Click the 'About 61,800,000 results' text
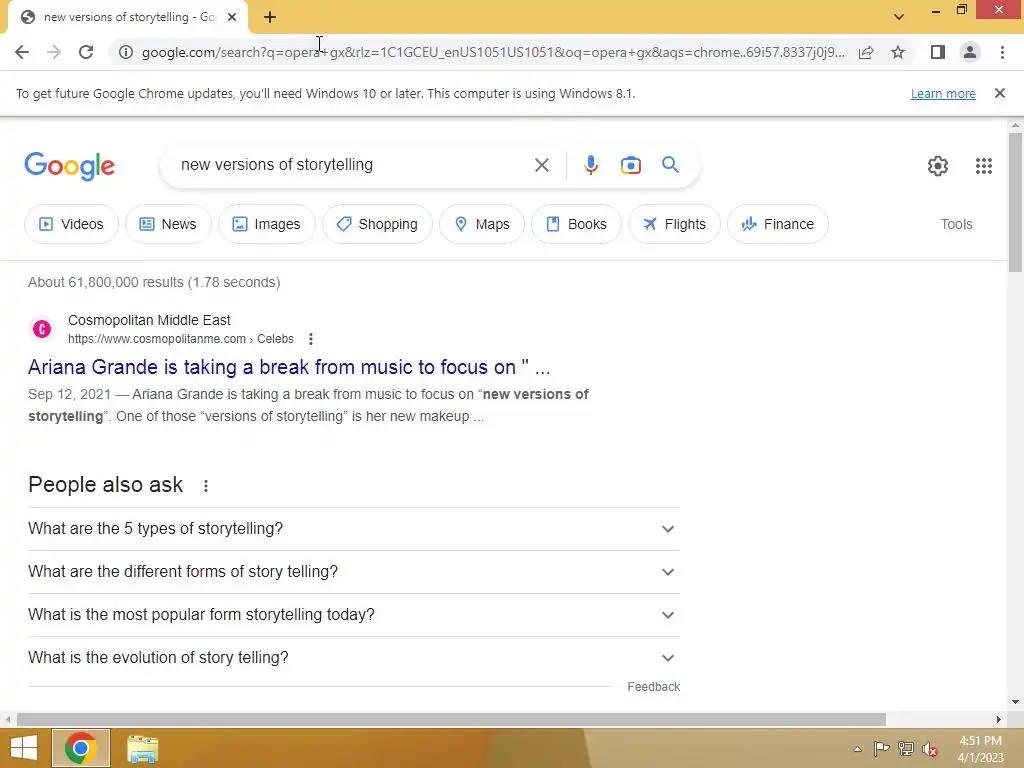The image size is (1024, 768). pos(154,282)
